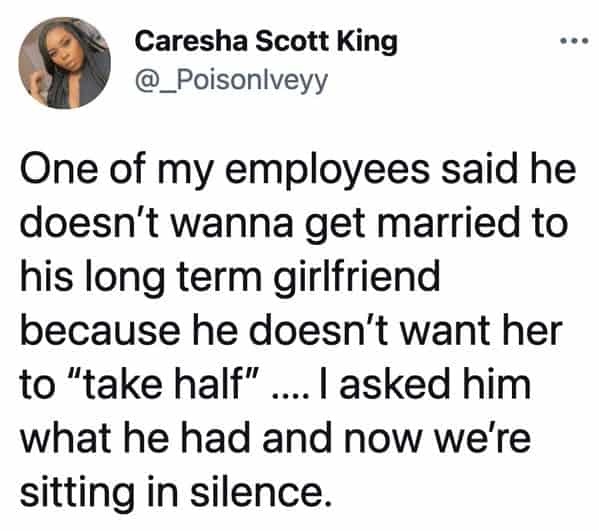
Task: Click the phrase "I asked him"
Action: coord(424,384)
